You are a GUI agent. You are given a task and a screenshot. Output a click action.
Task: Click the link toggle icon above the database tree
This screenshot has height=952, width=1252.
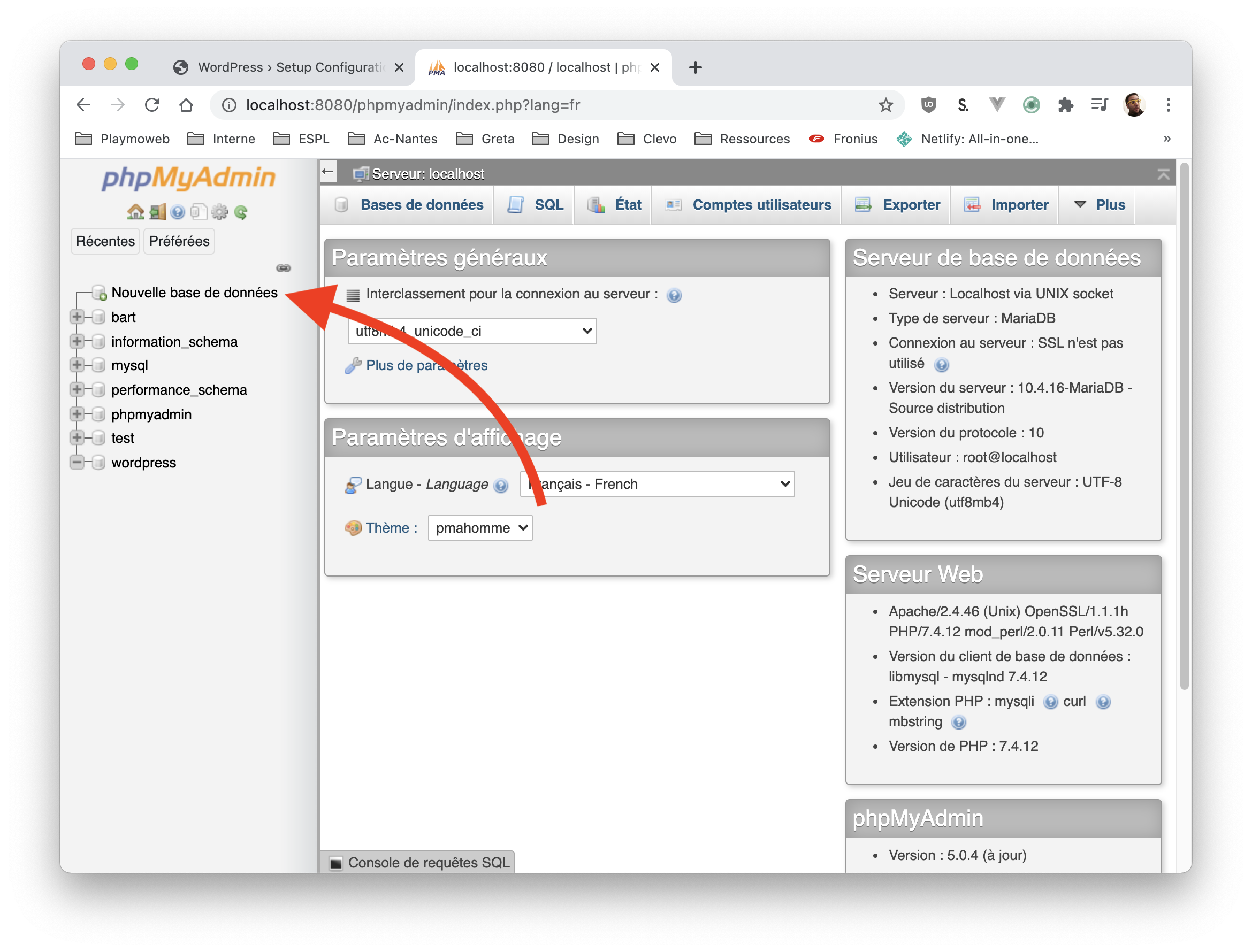click(283, 267)
